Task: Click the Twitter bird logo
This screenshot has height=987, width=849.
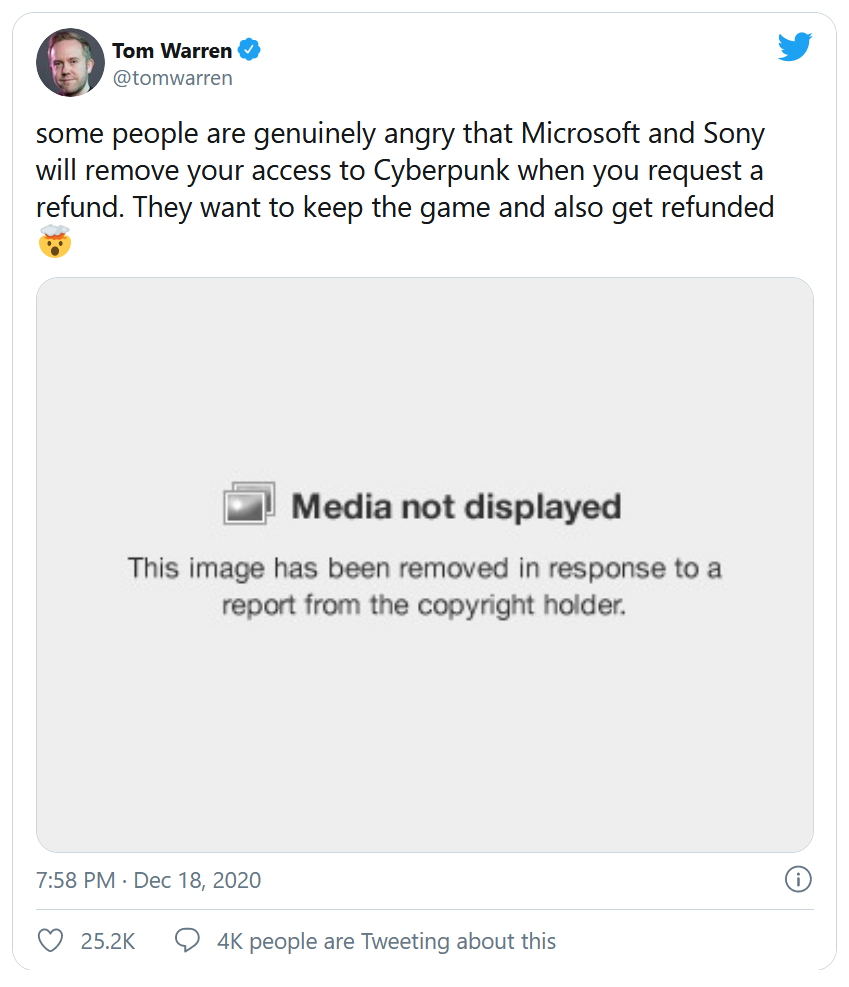Action: tap(795, 47)
